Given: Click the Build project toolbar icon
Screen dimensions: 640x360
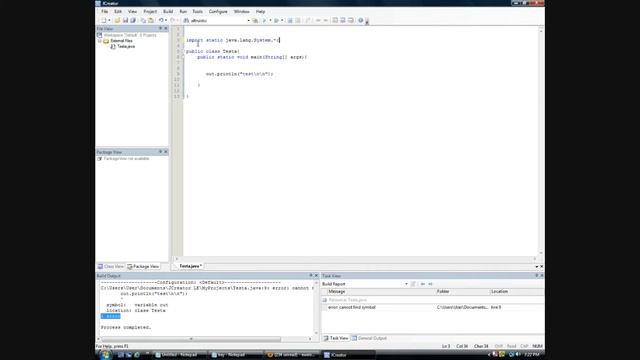Looking at the screenshot, I should click(276, 20).
